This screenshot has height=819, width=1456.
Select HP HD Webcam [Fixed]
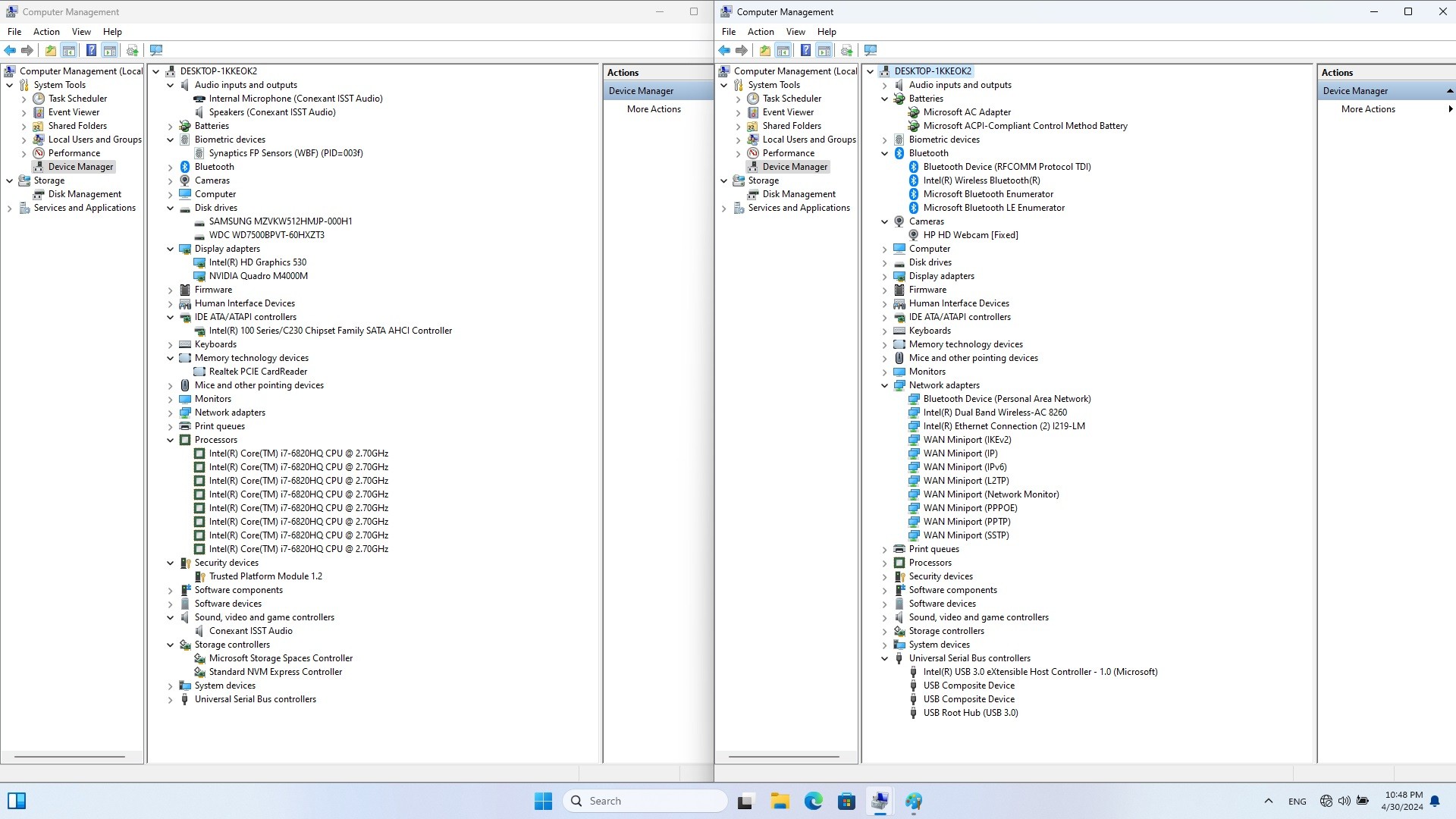click(x=971, y=235)
